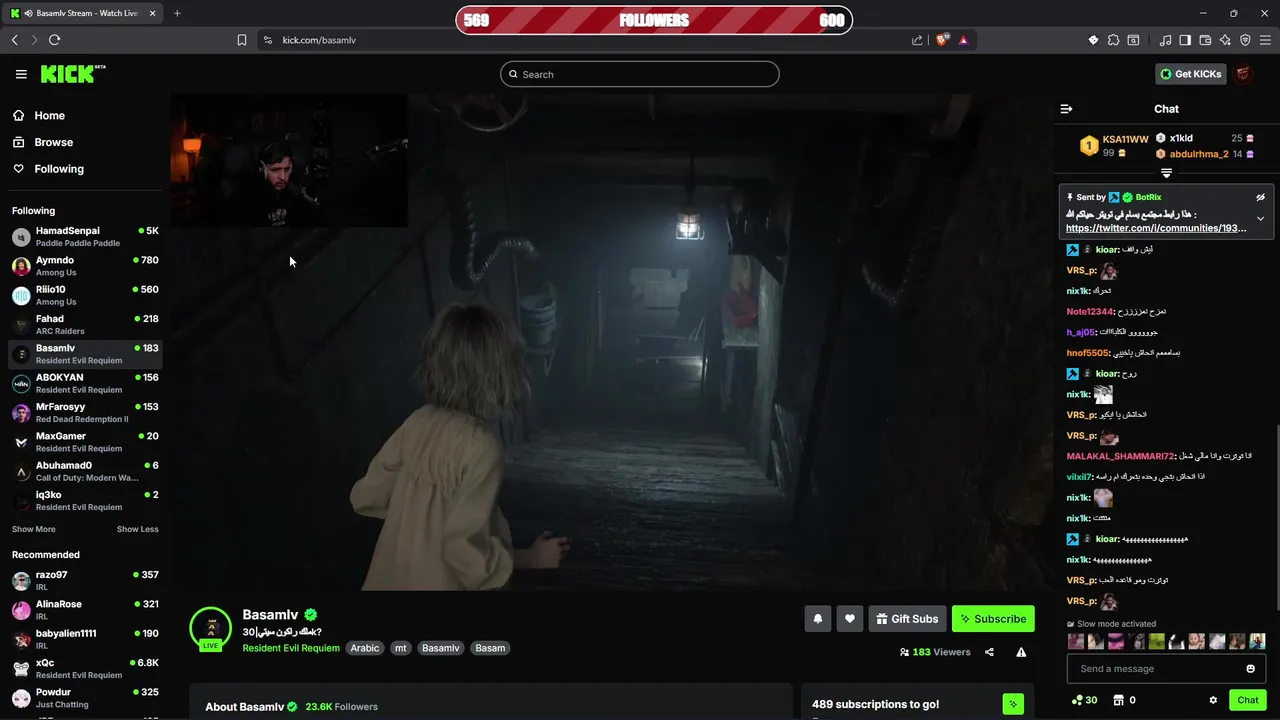Share the stream via share icon
The width and height of the screenshot is (1280, 720).
click(x=989, y=652)
